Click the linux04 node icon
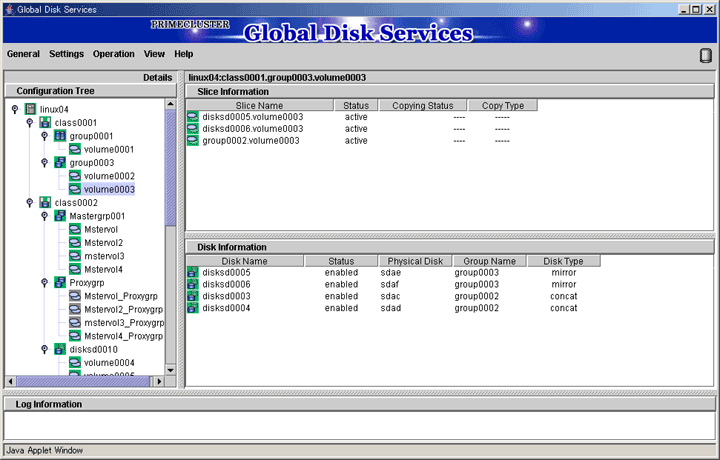720x460 pixels. click(x=30, y=109)
